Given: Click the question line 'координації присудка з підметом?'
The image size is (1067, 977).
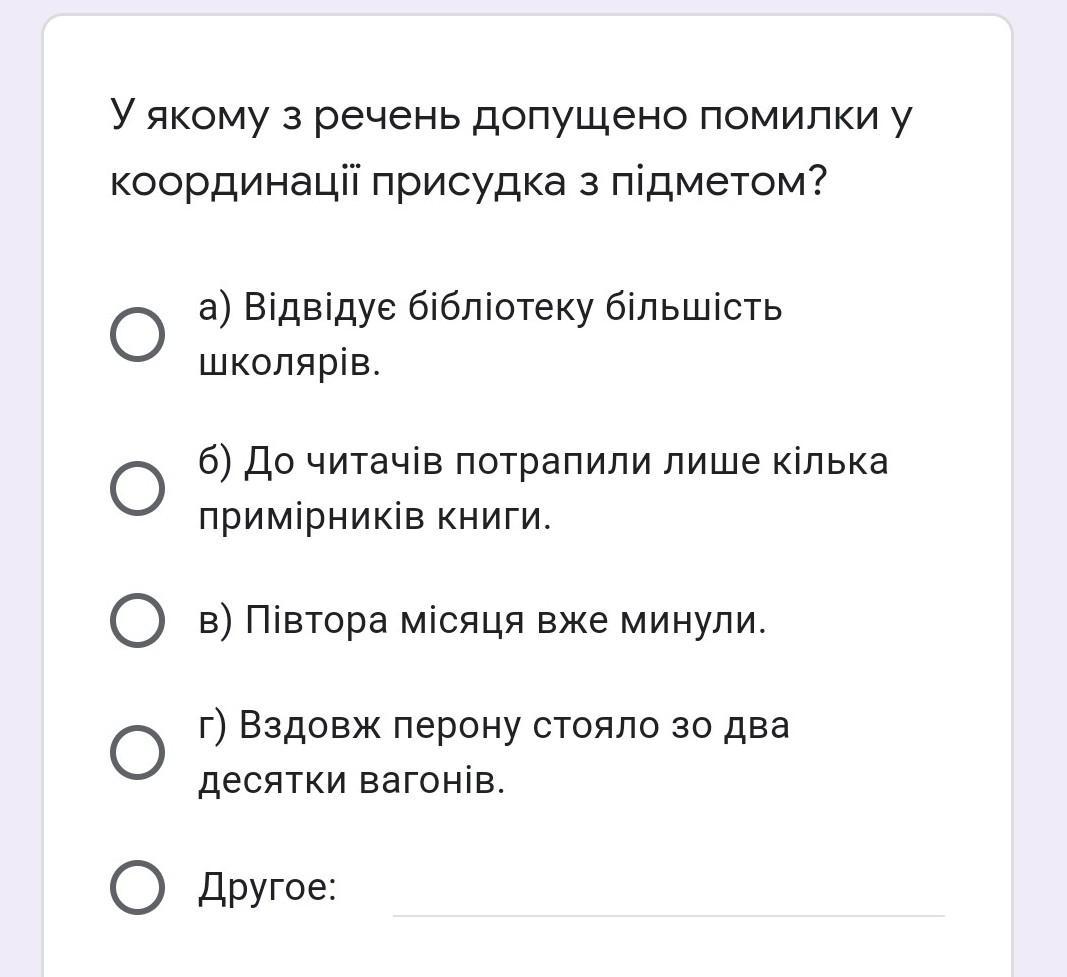Looking at the screenshot, I should click(468, 182).
